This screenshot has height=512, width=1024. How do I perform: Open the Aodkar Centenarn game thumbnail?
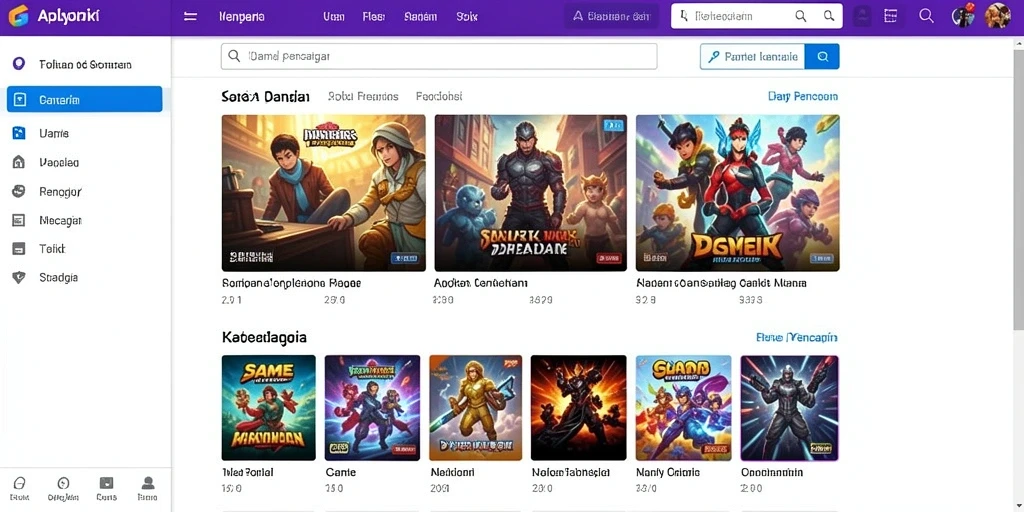tap(530, 193)
